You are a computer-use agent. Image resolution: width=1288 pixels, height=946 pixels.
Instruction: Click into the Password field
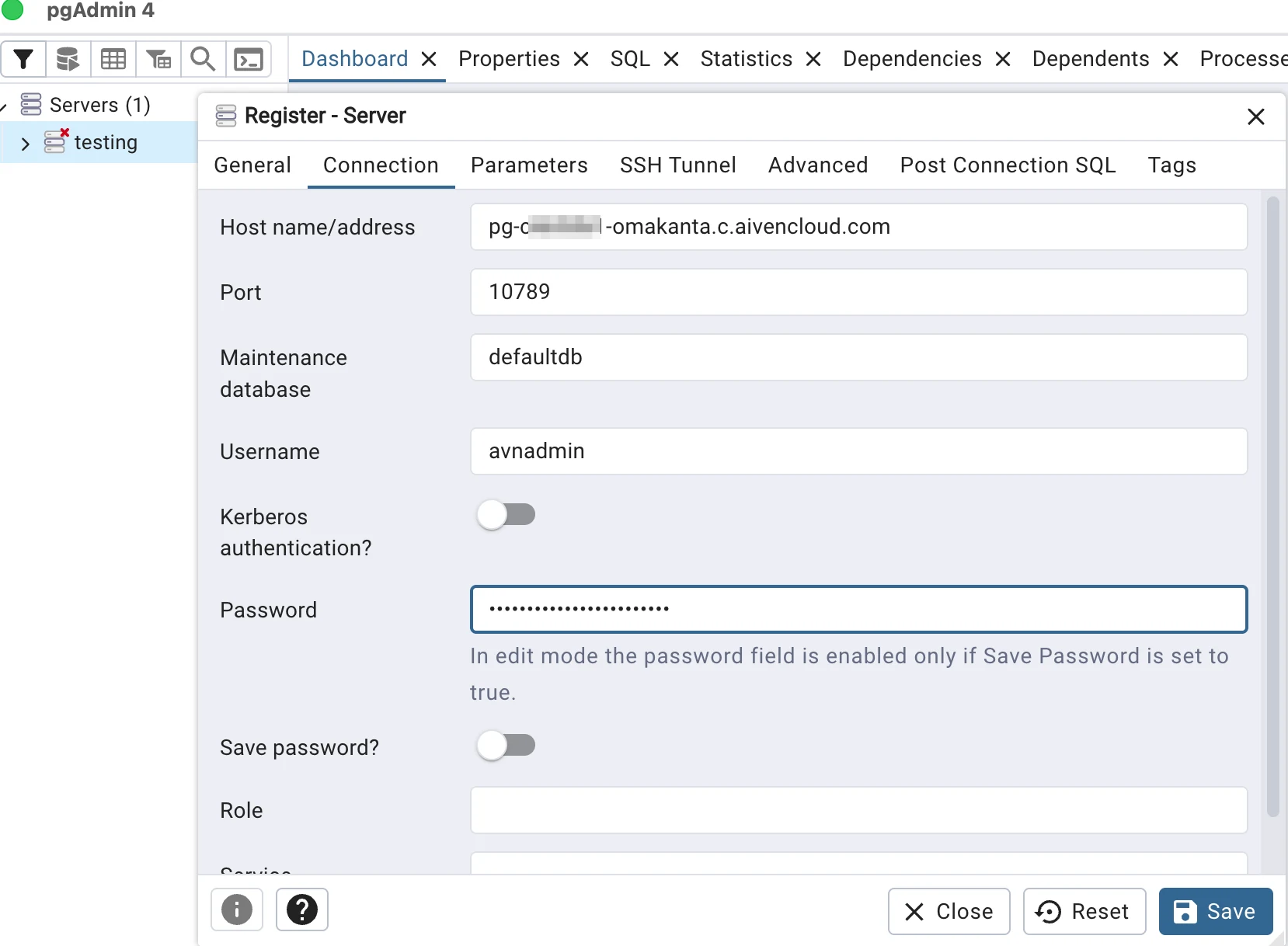[858, 609]
